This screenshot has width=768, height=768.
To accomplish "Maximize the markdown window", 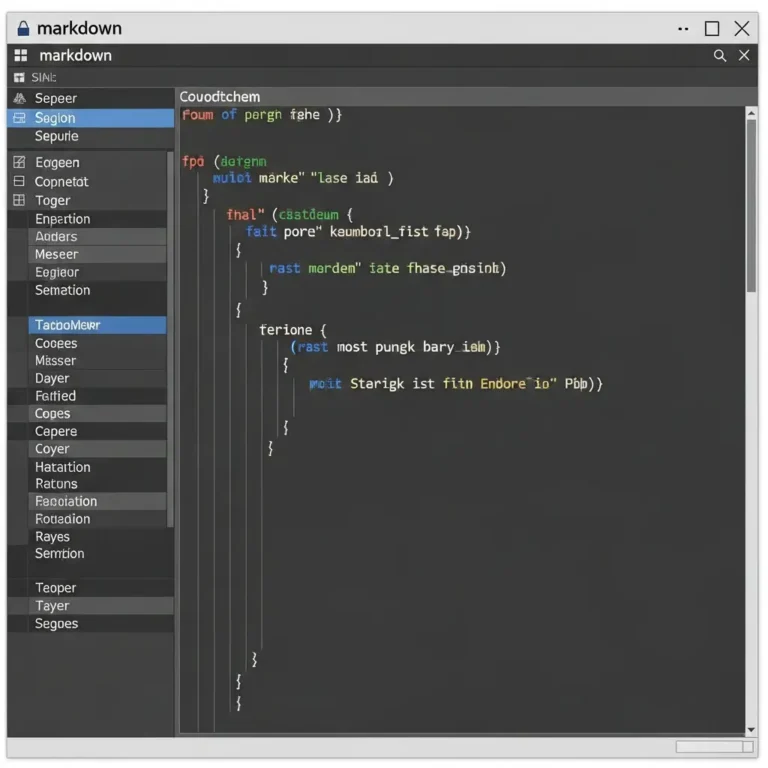I will [712, 28].
